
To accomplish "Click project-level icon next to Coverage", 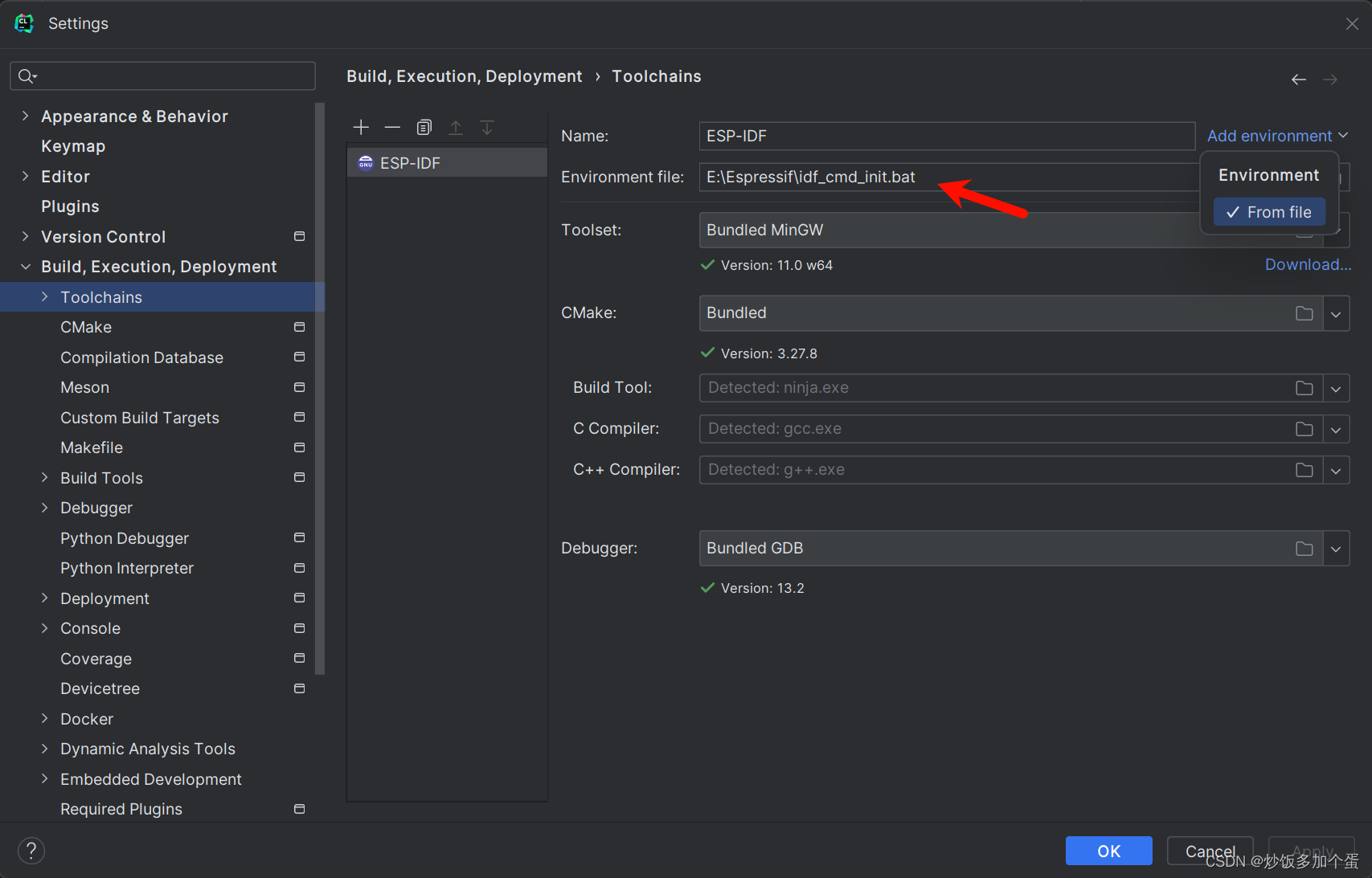I will click(299, 658).
